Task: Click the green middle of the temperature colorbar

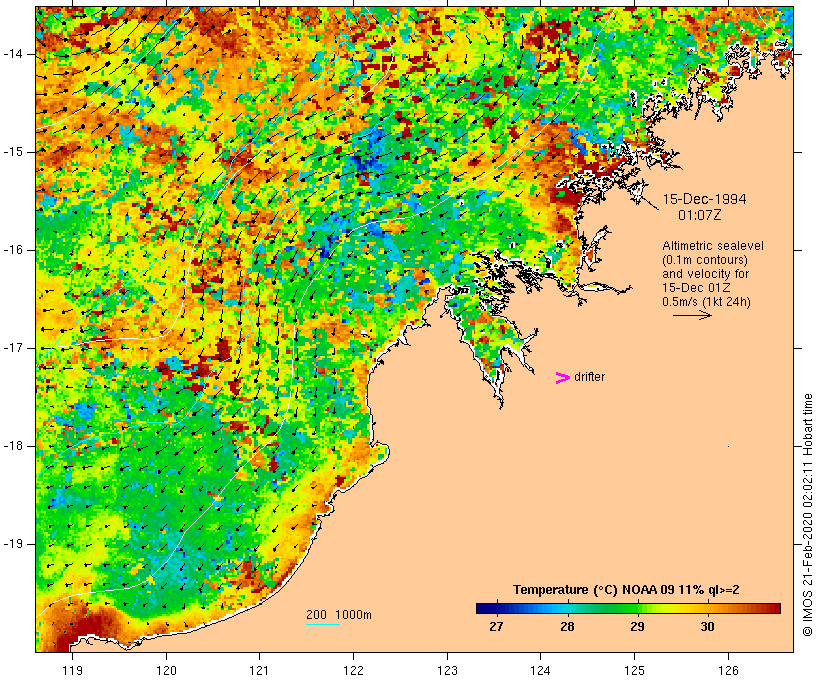Action: click(x=628, y=608)
